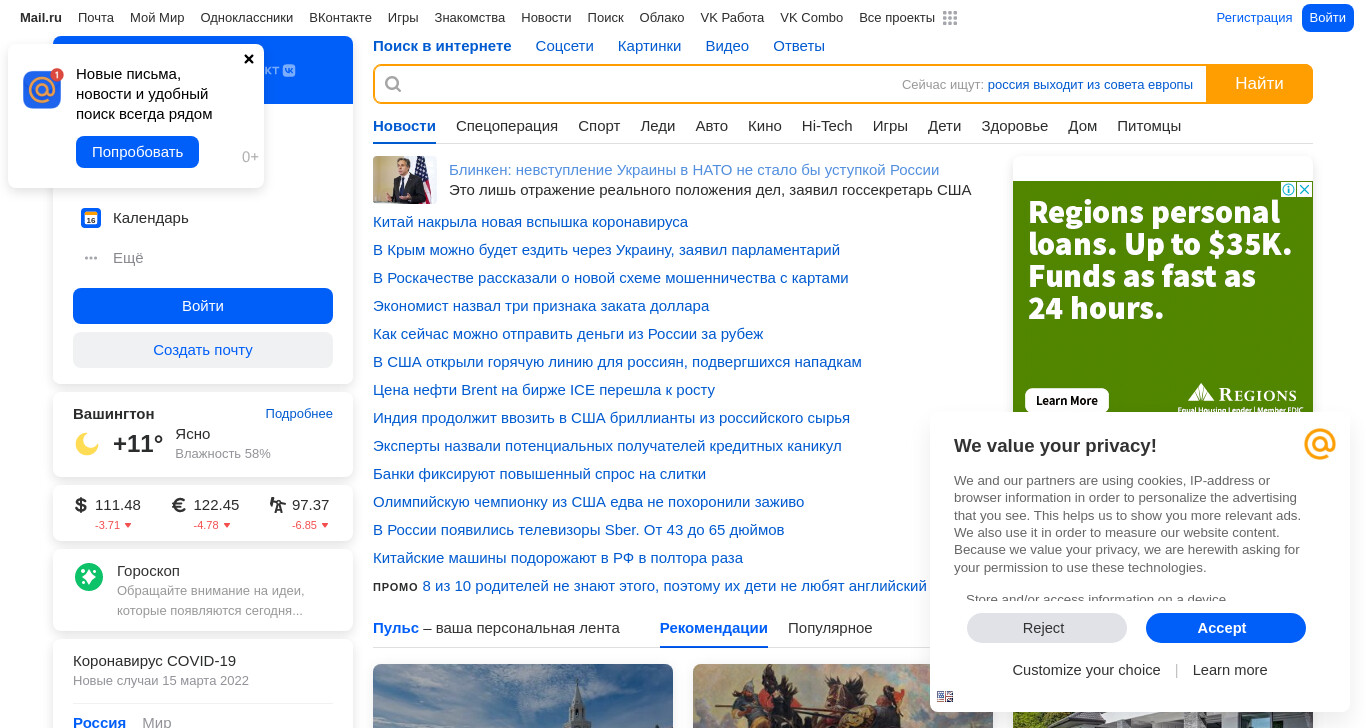Open VK Работа in the top bar
This screenshot has height=728, width=1366.
click(x=732, y=18)
